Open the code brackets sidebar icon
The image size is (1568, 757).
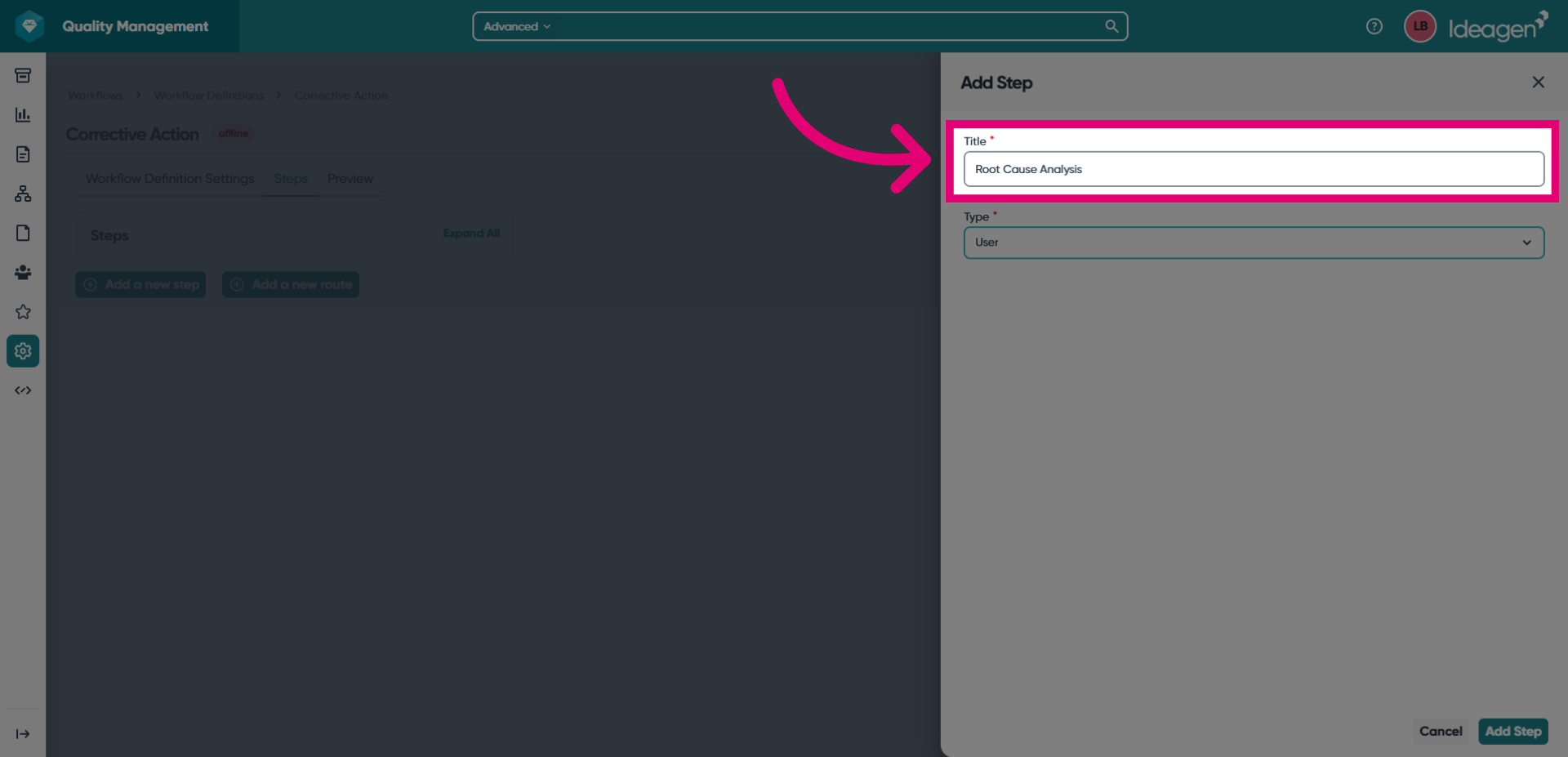coord(23,390)
